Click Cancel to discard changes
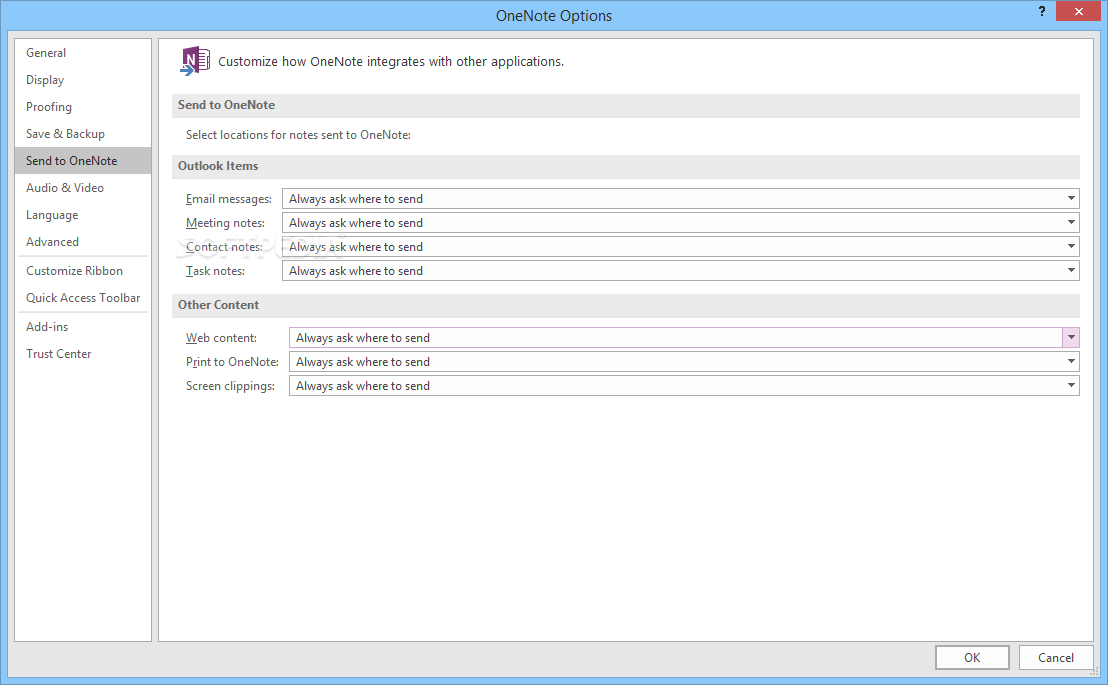Image resolution: width=1108 pixels, height=685 pixels. click(1056, 657)
